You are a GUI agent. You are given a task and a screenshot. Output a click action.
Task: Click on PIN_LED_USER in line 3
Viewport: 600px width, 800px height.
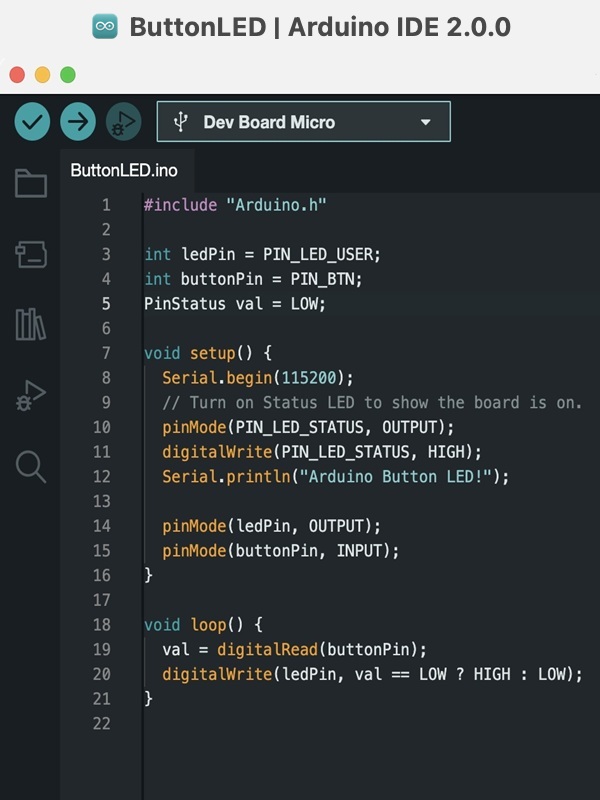pos(318,255)
